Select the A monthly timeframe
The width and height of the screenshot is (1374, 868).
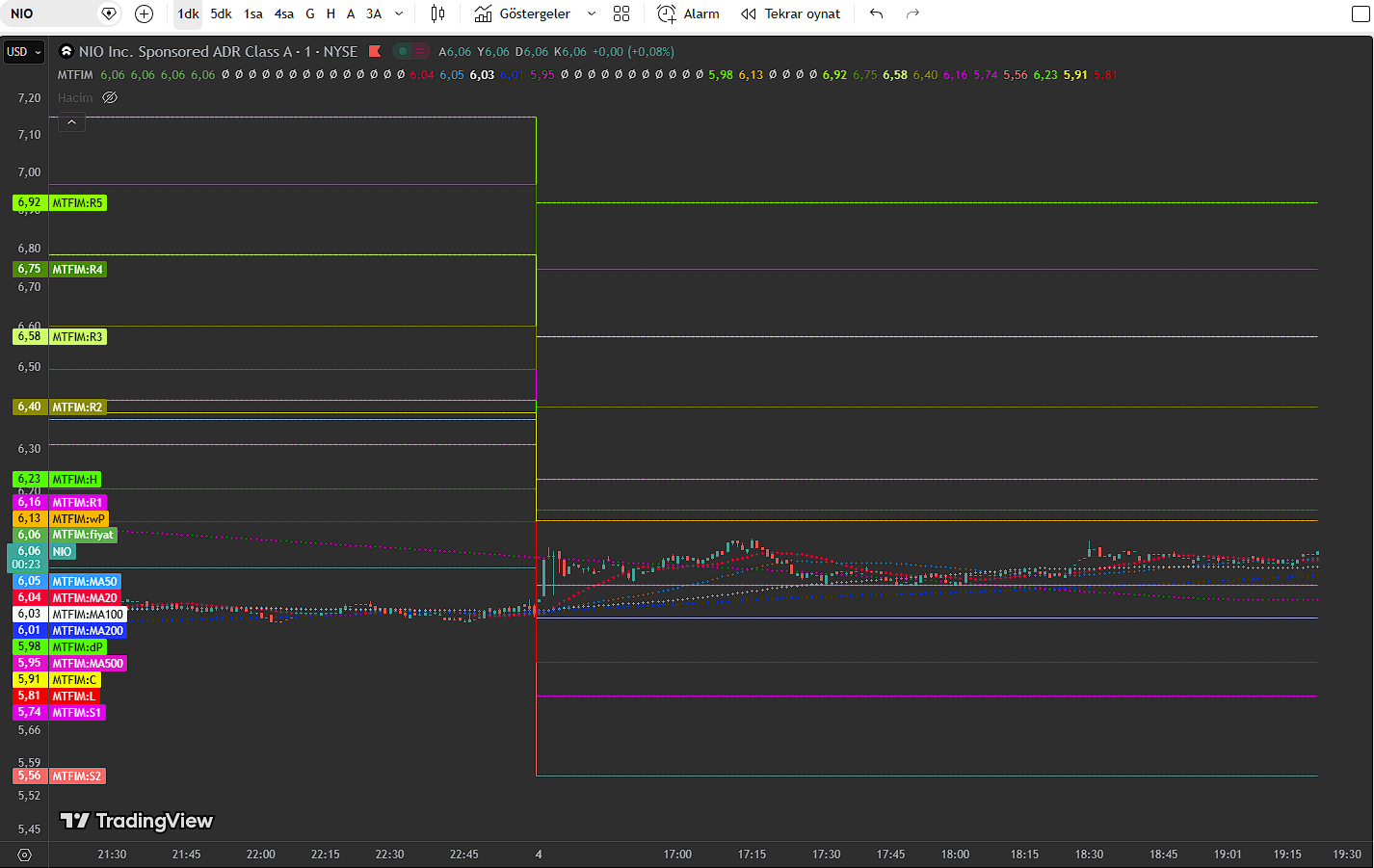click(351, 13)
